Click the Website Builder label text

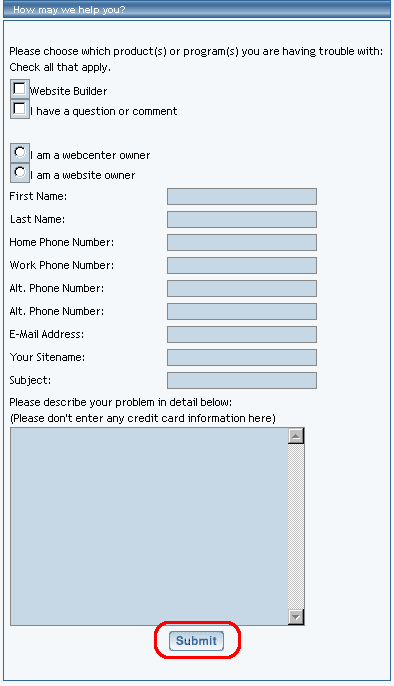click(x=69, y=91)
